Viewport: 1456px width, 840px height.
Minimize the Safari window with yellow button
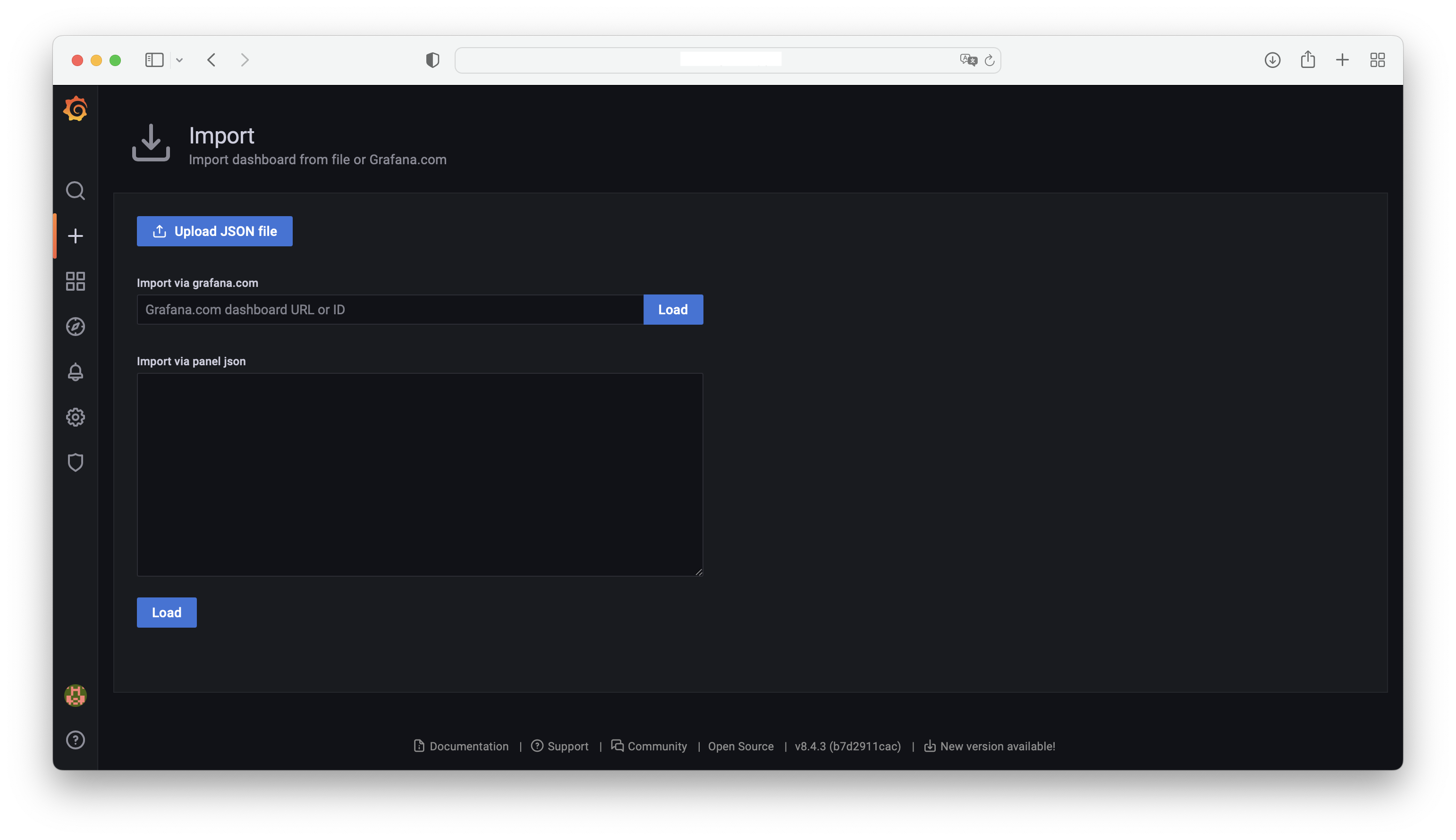point(96,60)
